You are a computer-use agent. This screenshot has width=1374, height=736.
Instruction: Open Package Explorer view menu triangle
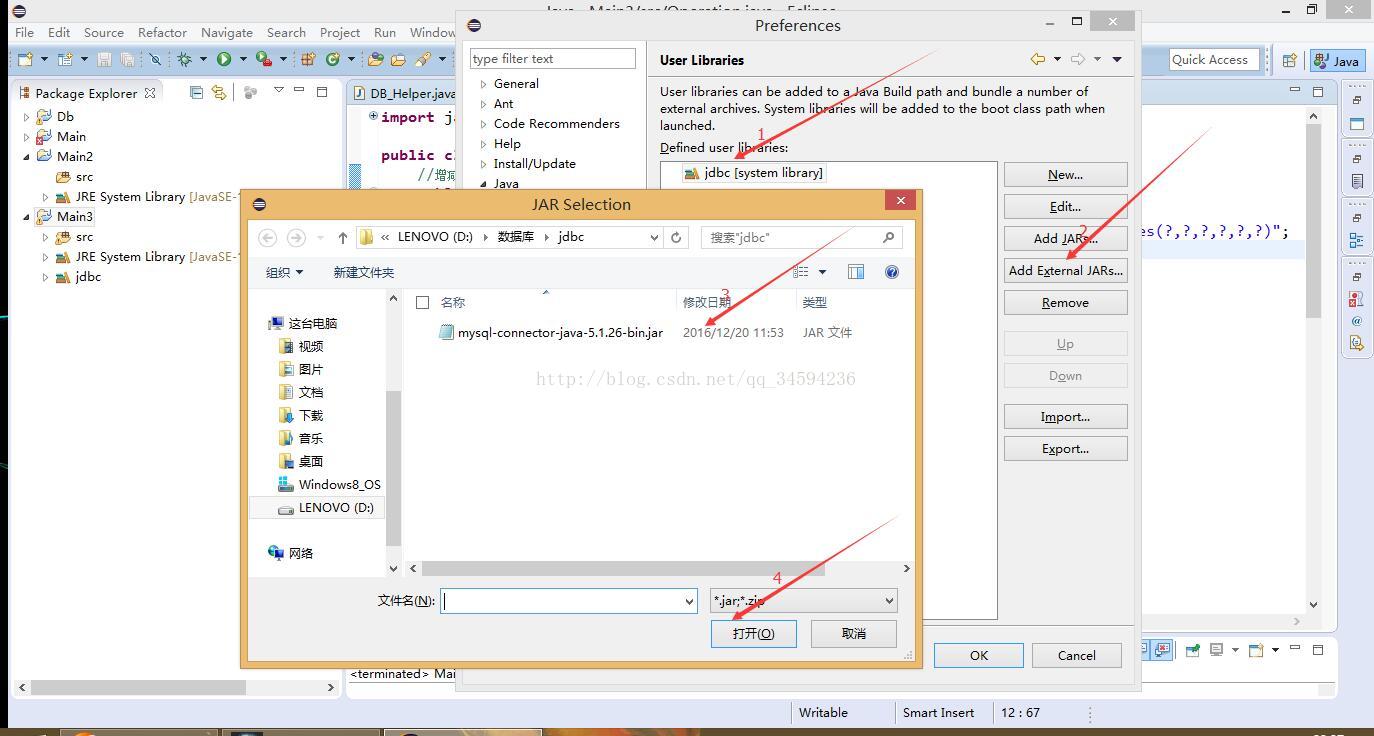pyautogui.click(x=278, y=91)
